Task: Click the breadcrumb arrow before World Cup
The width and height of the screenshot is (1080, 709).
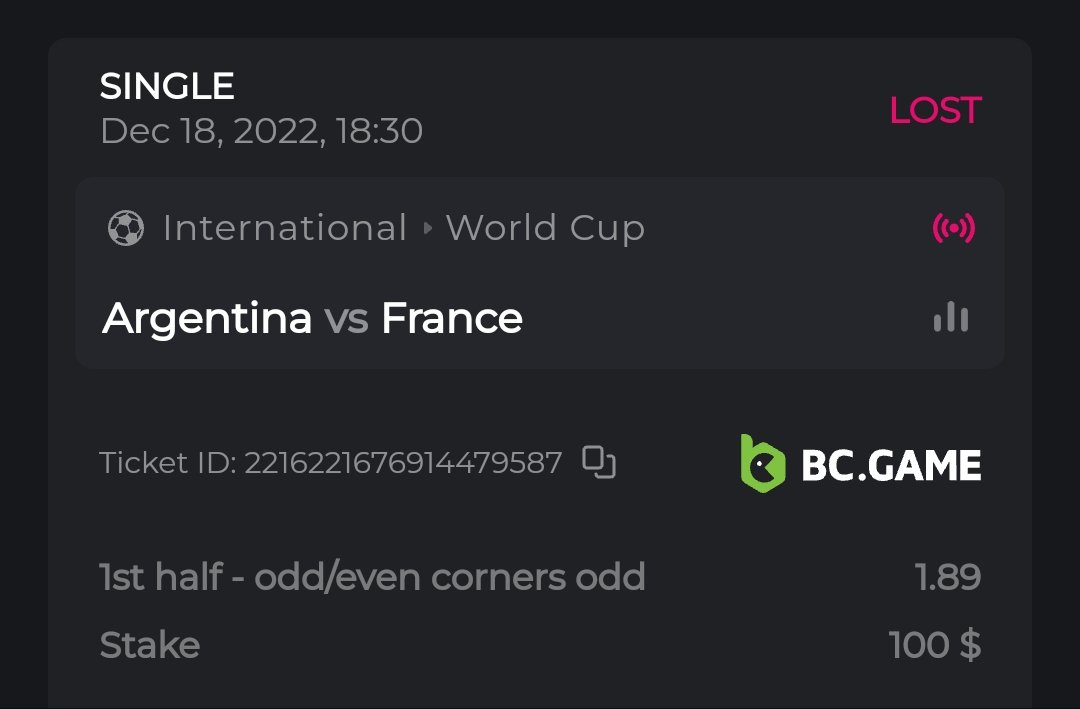Action: pyautogui.click(x=427, y=229)
